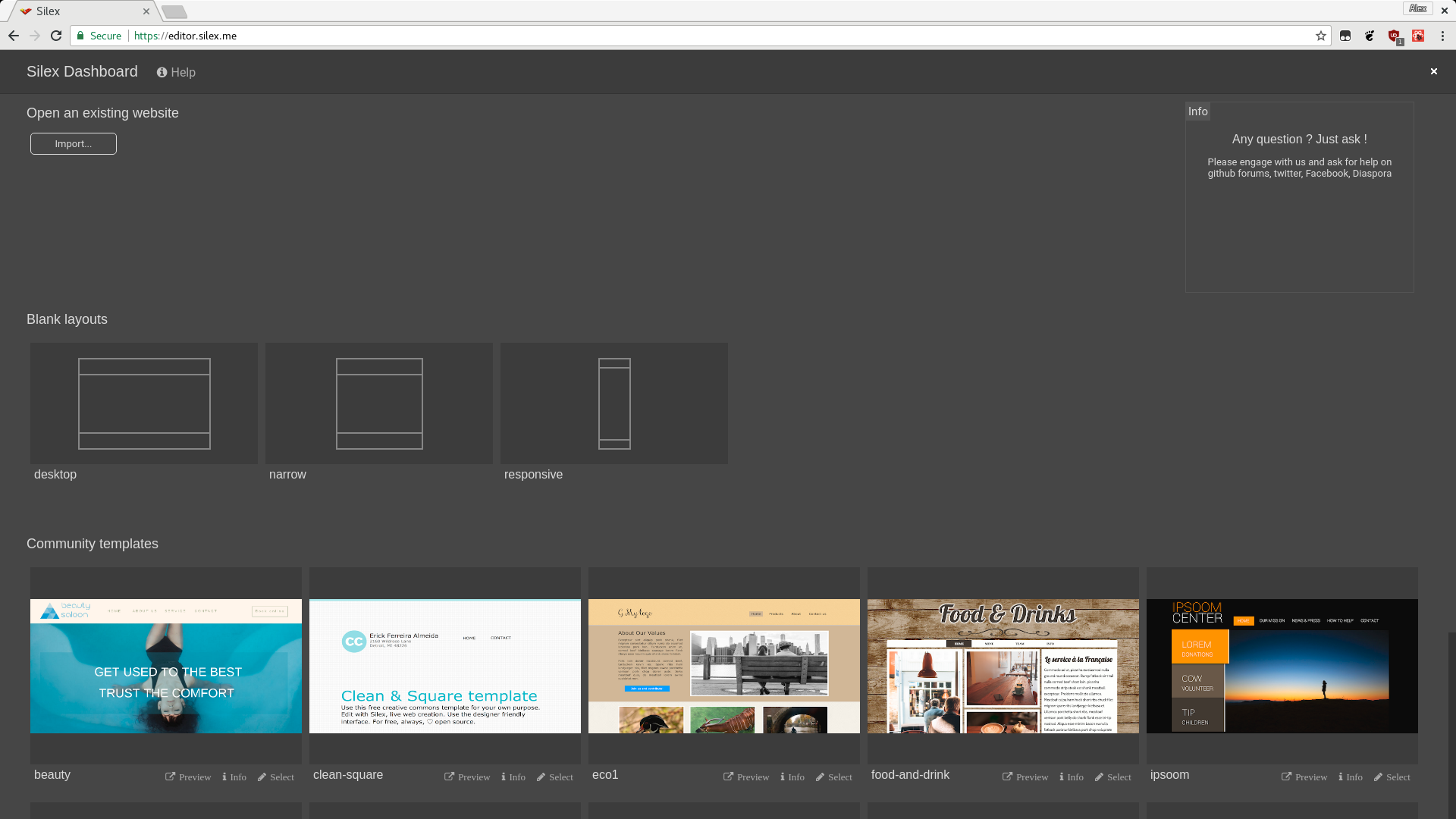Preview the beauty template
1456x819 pixels.
point(188,777)
